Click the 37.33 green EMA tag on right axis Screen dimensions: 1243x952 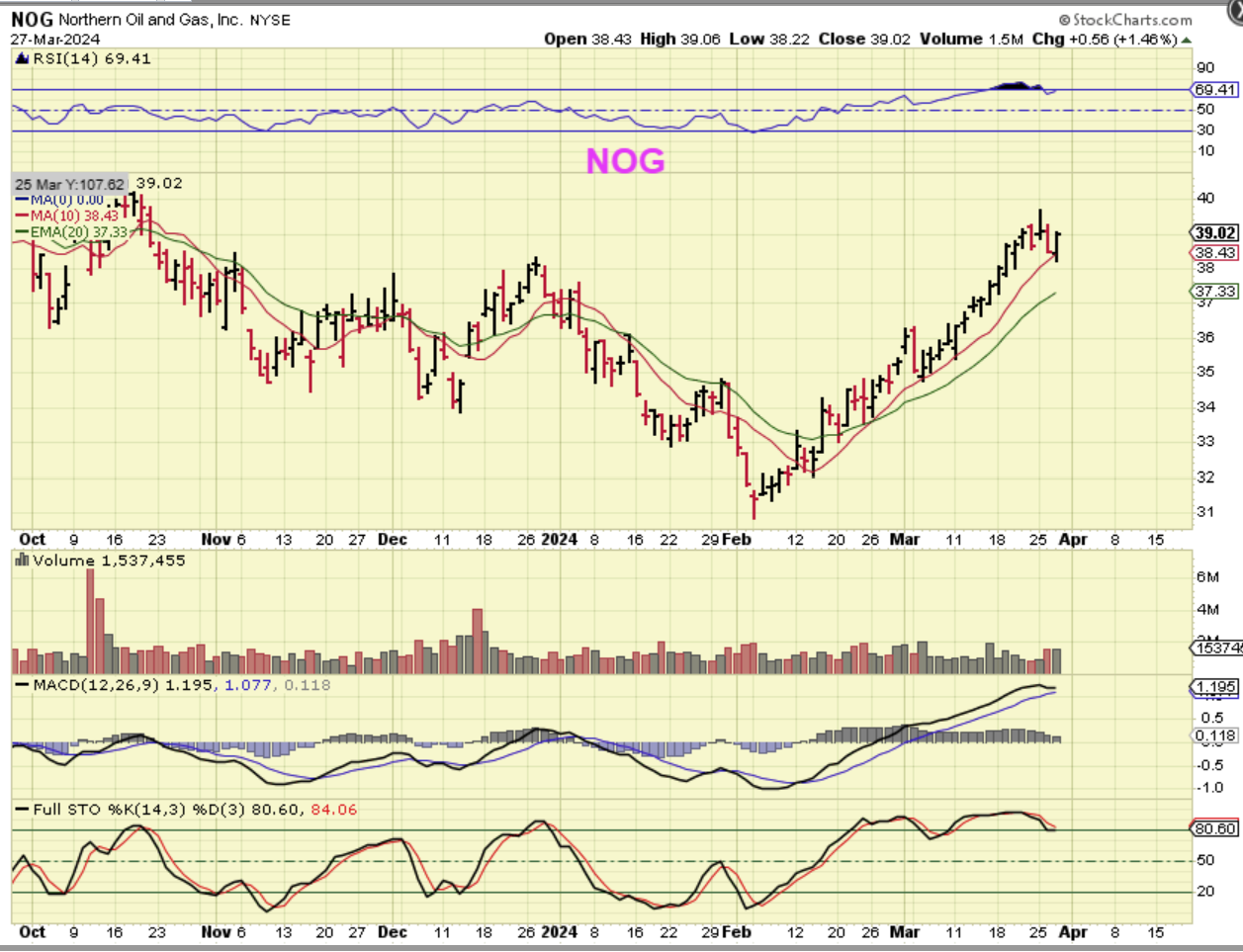[1215, 292]
